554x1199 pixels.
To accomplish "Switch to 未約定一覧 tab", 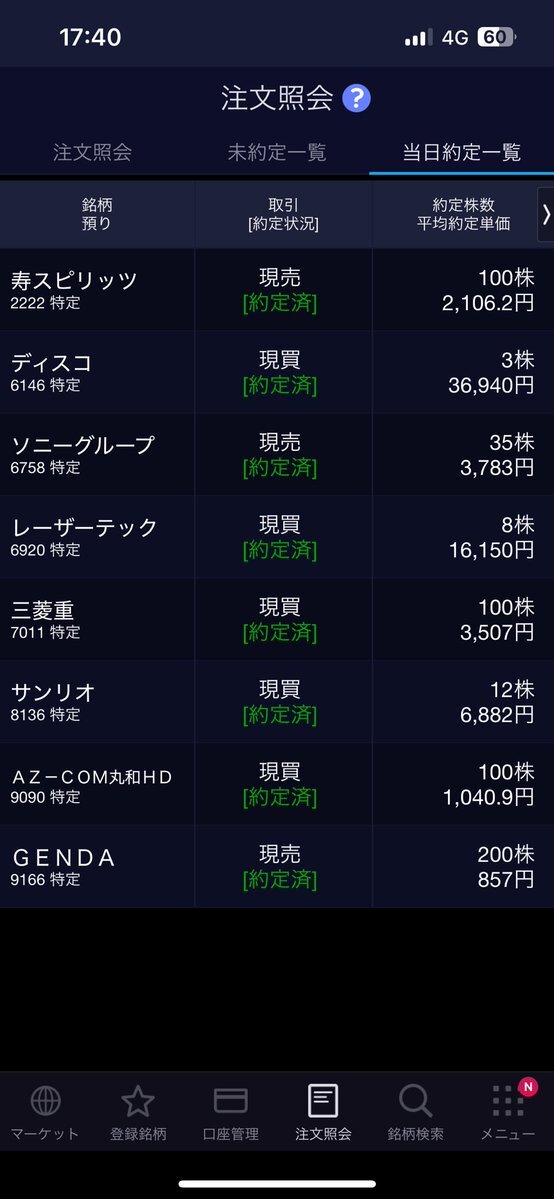I will tap(277, 152).
